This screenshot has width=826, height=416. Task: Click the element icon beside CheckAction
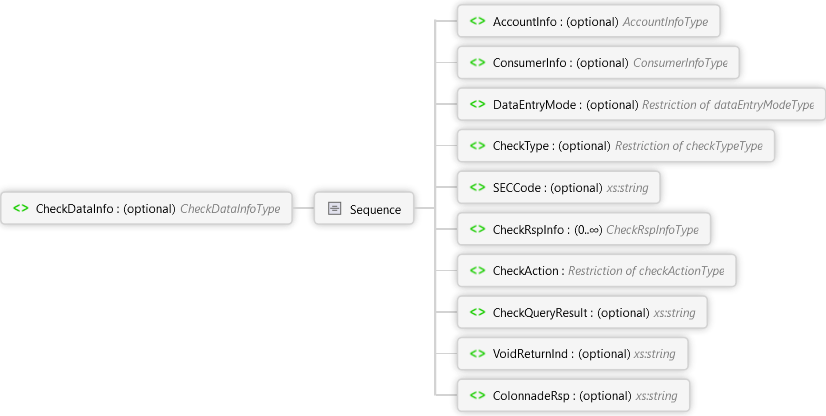478,271
